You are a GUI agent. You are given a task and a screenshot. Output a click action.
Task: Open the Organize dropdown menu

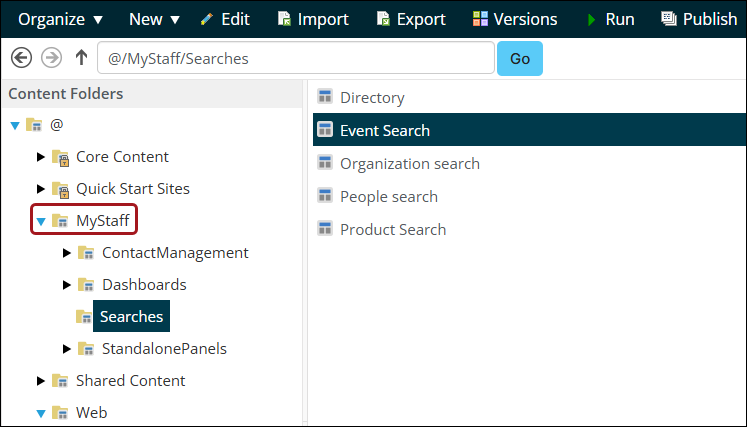[60, 19]
